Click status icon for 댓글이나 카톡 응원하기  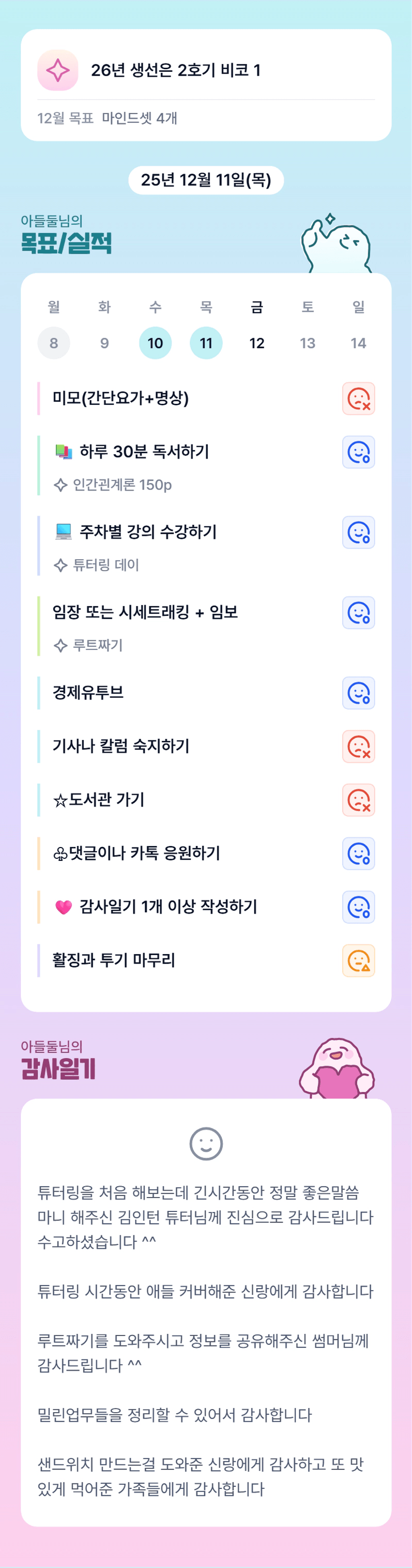(x=359, y=854)
